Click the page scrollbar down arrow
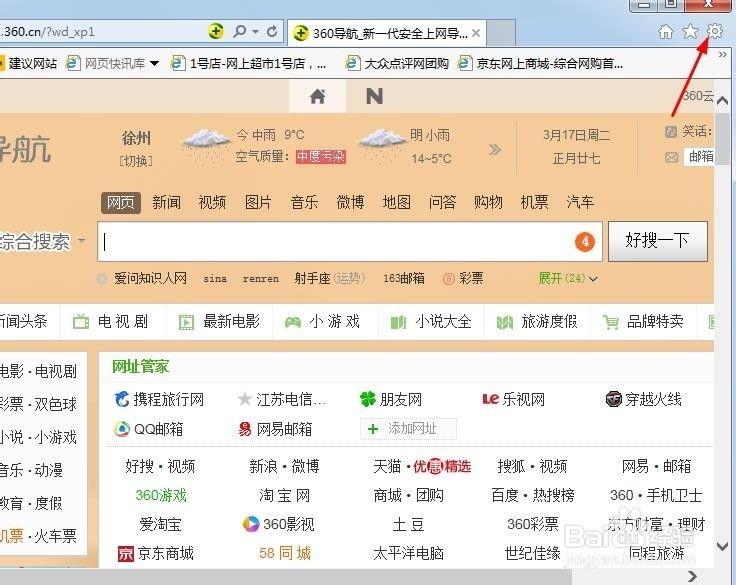The image size is (736, 585). click(723, 547)
